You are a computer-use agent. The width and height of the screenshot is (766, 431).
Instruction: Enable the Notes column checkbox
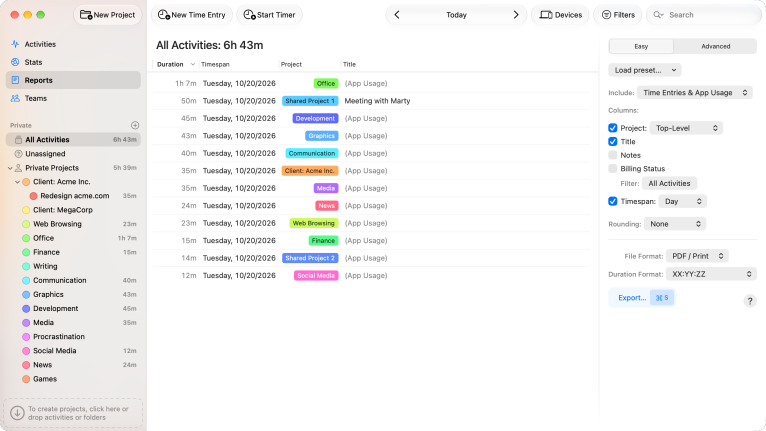[x=613, y=155]
